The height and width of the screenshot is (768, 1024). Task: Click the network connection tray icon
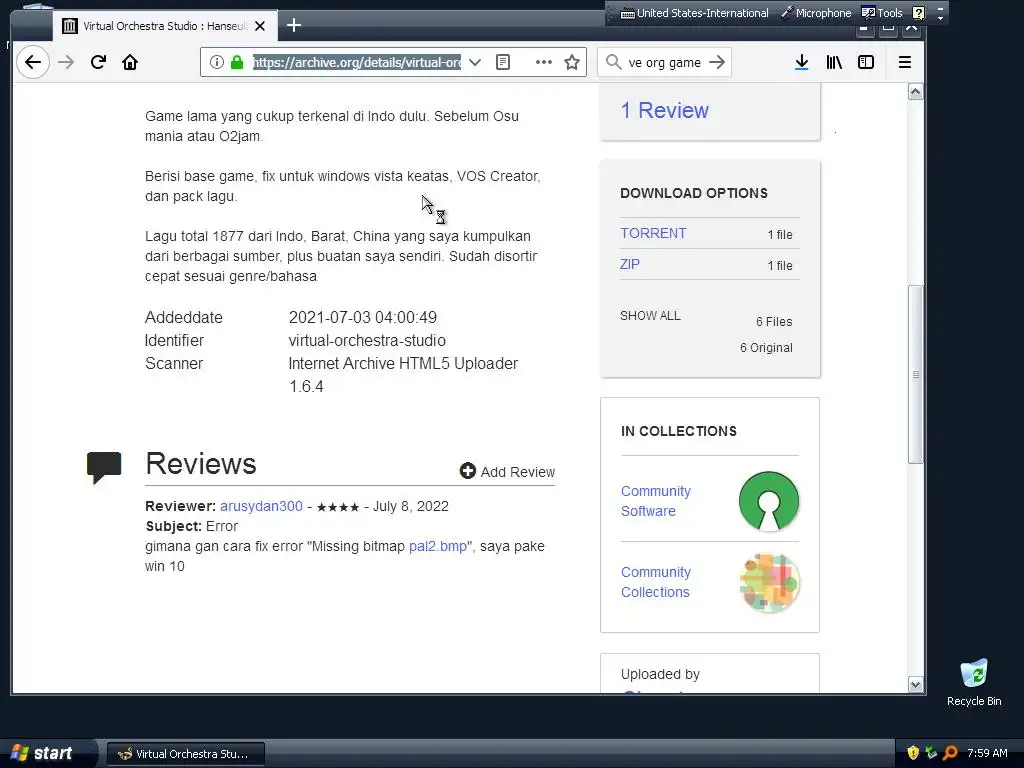(x=931, y=753)
